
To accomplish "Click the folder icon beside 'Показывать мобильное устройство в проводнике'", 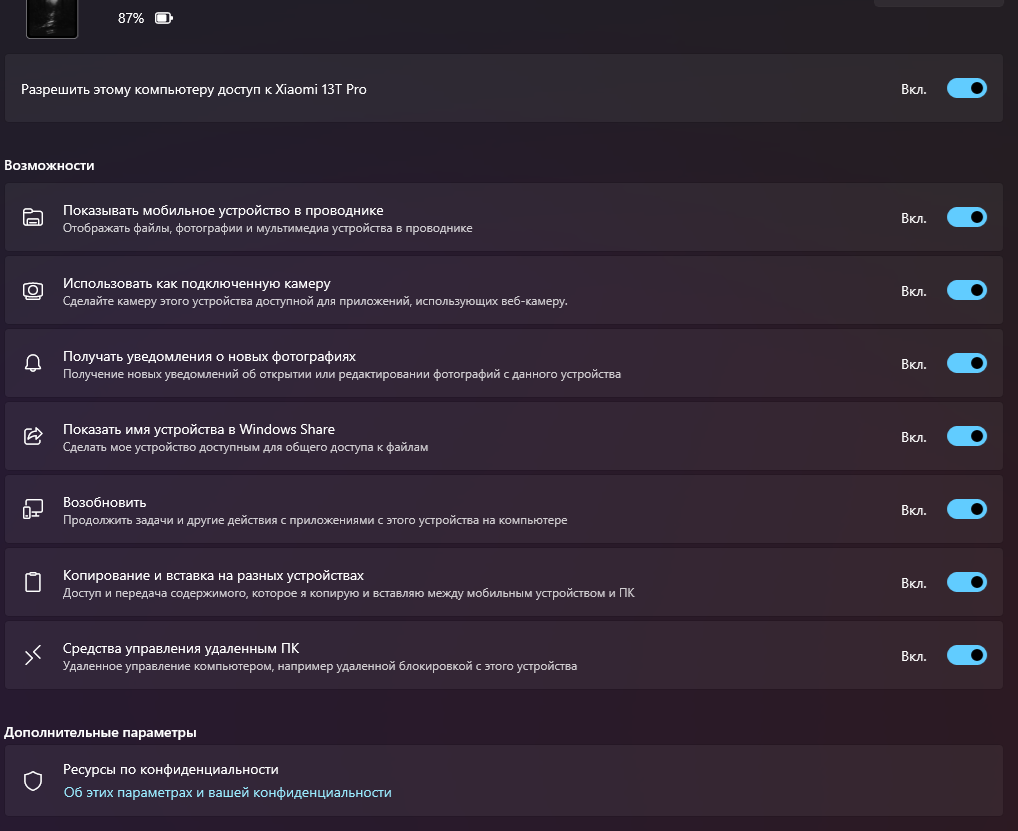I will pyautogui.click(x=33, y=217).
